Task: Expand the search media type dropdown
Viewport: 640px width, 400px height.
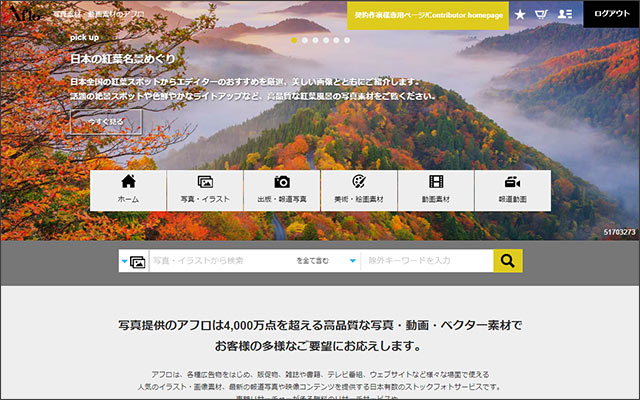Action: [132, 261]
